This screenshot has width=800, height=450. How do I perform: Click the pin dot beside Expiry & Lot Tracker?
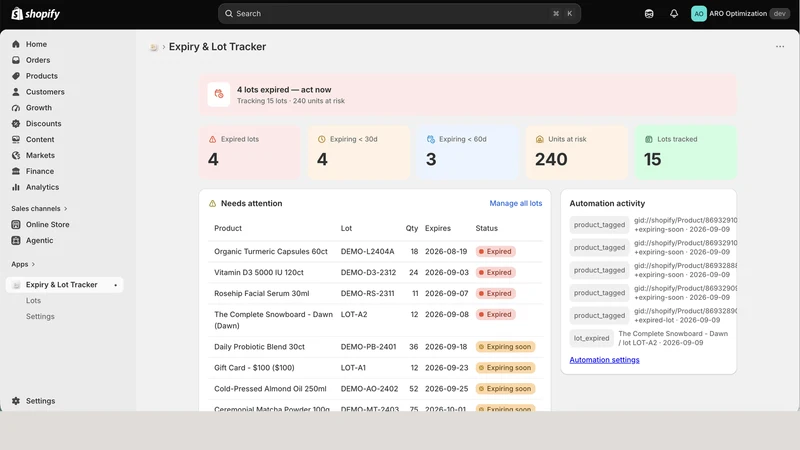point(115,285)
